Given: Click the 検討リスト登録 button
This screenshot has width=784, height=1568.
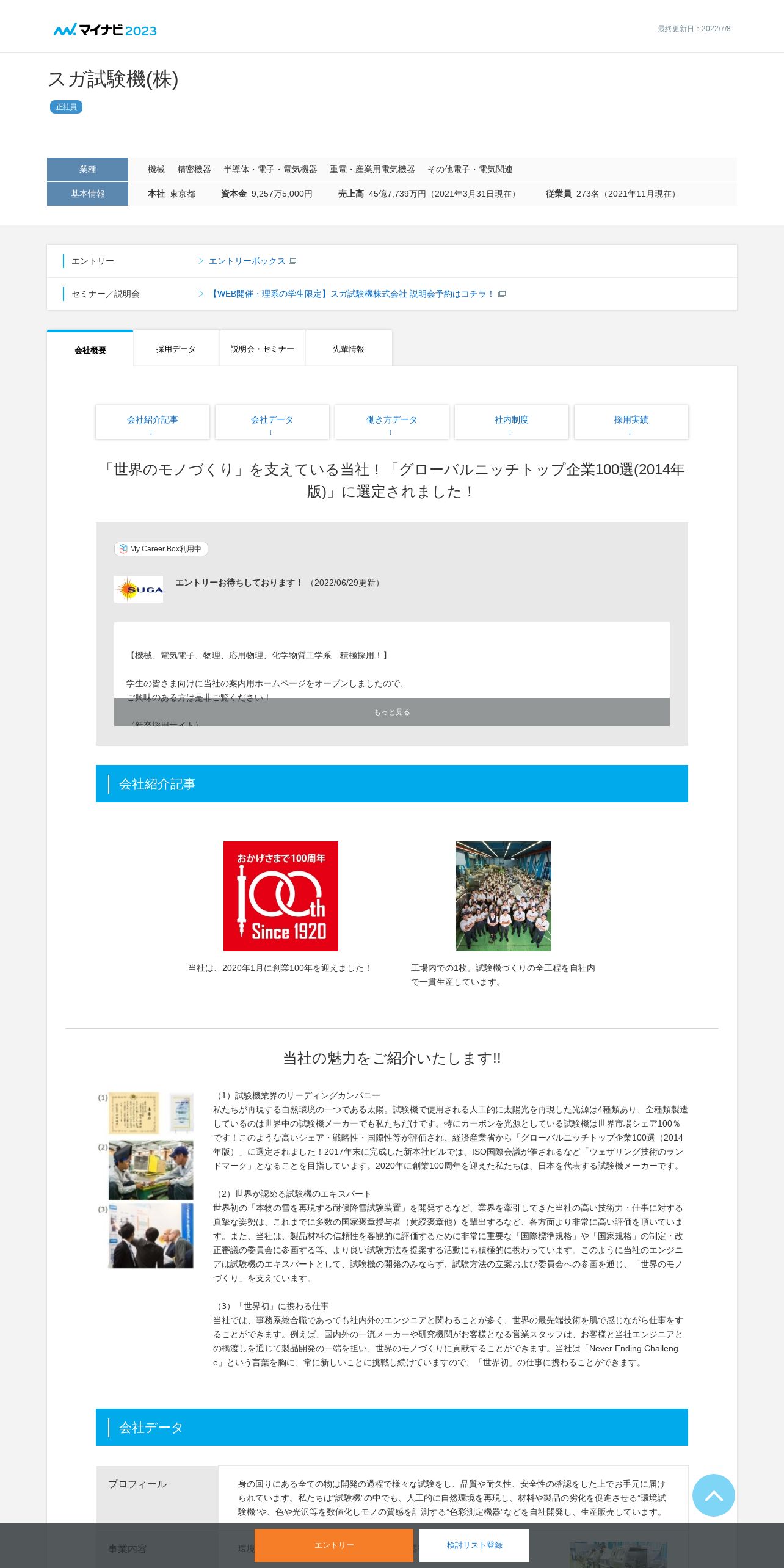Looking at the screenshot, I should (474, 1545).
